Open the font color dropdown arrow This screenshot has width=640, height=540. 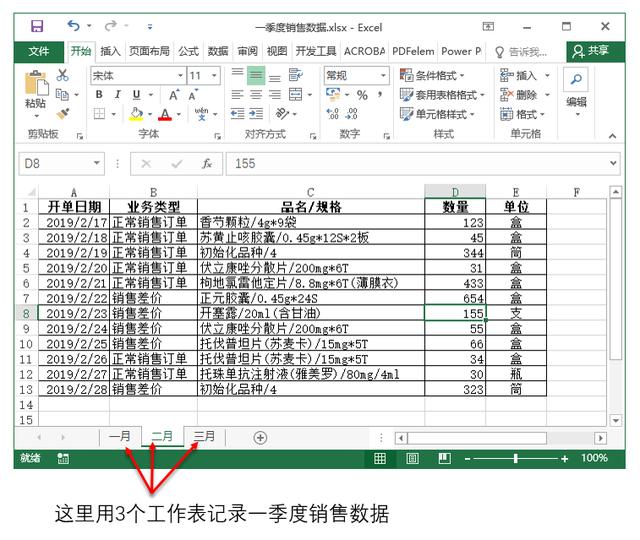[179, 114]
